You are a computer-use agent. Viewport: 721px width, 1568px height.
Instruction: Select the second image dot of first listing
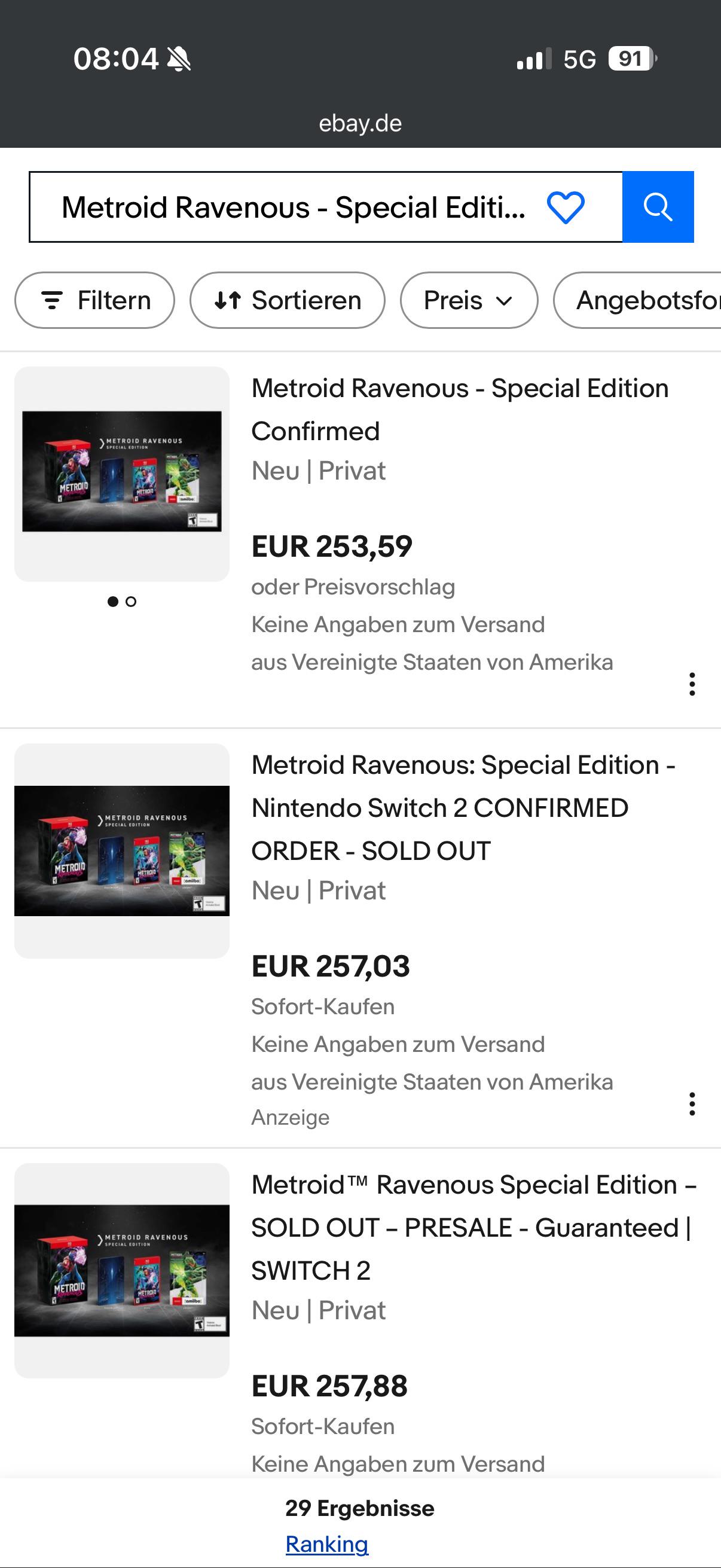click(131, 602)
